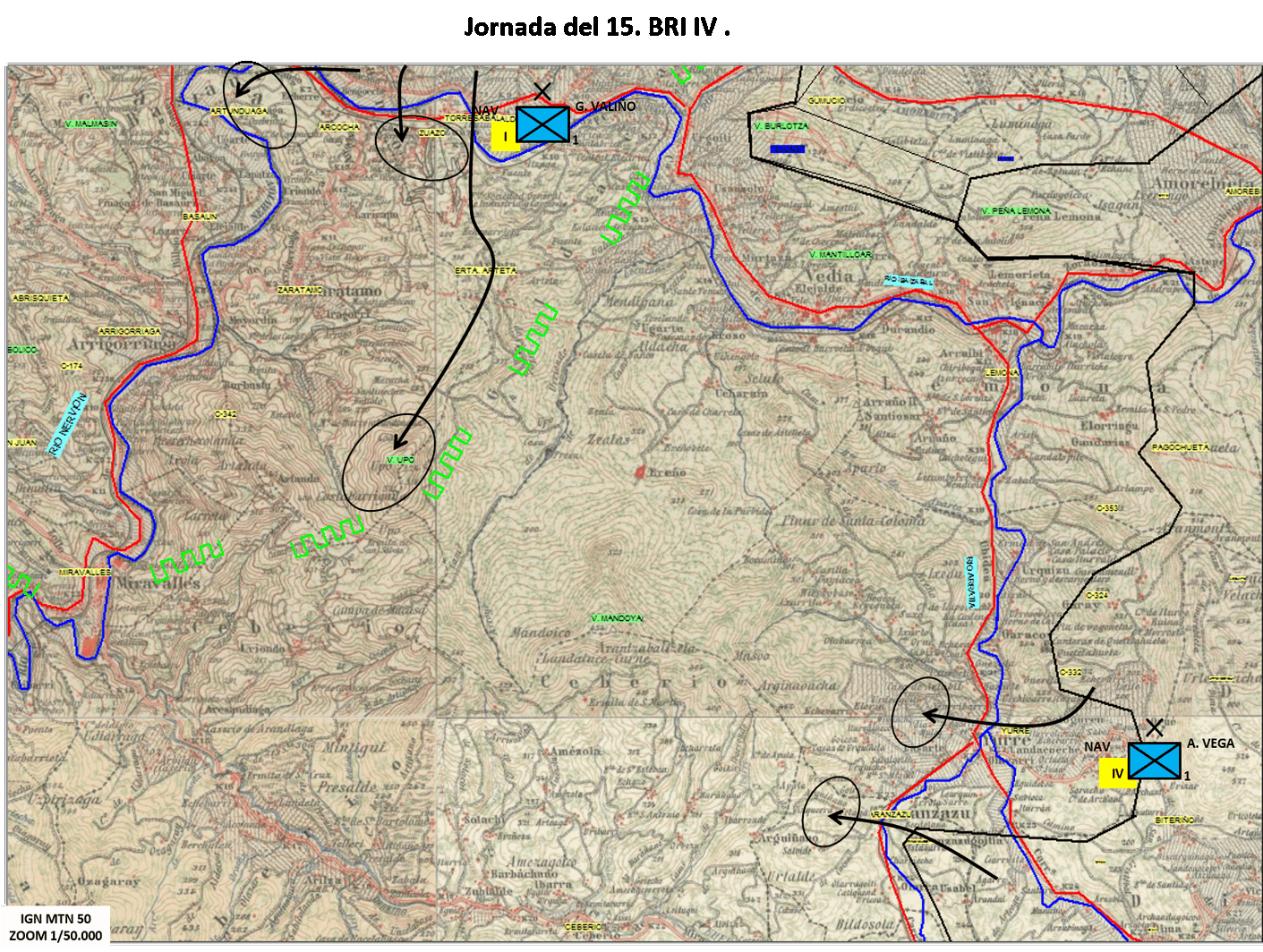Screen dimensions: 1263x952
Task: Click the ARCOCHA place label
Action: point(339,127)
